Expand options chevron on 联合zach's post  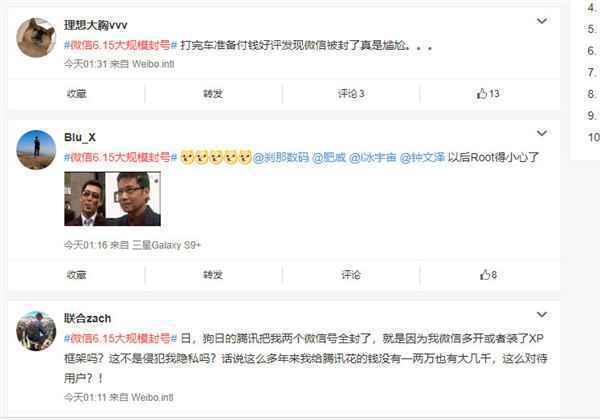(542, 314)
